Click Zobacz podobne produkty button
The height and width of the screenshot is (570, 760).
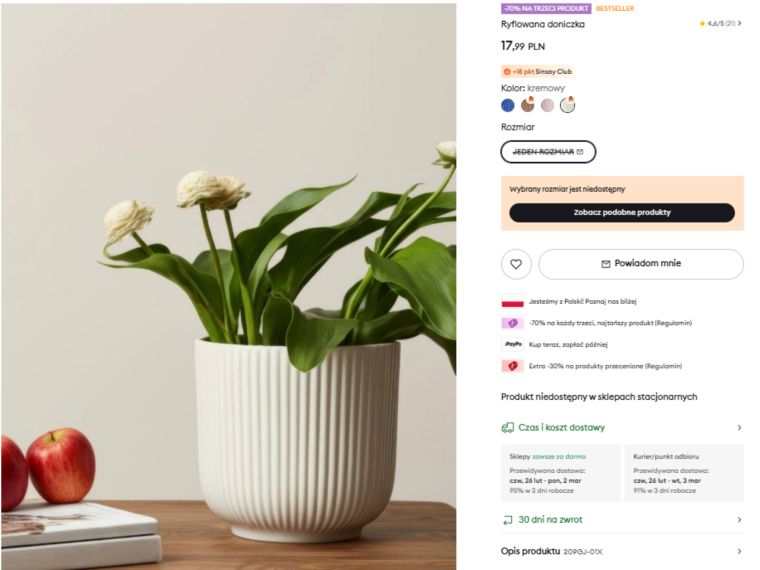622,212
